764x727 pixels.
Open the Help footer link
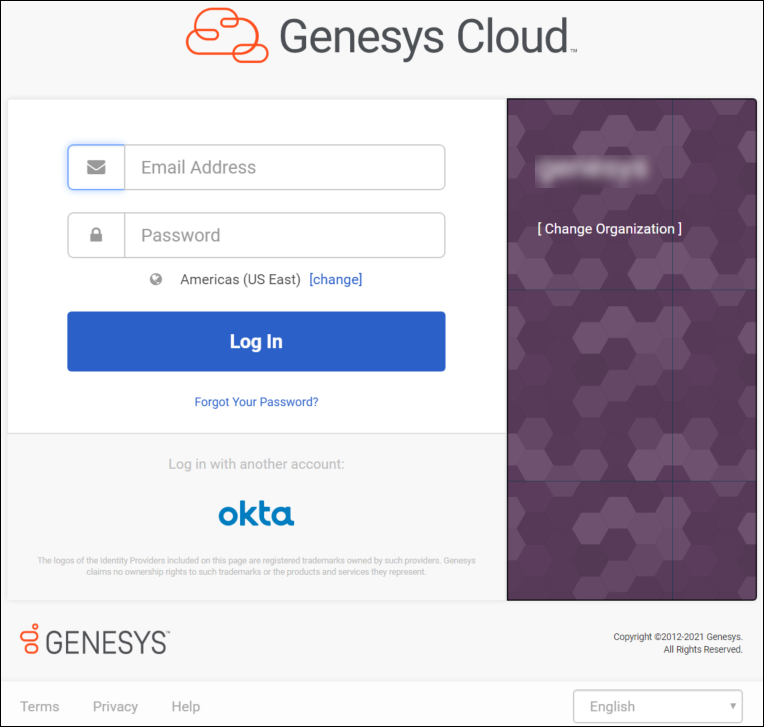[186, 707]
